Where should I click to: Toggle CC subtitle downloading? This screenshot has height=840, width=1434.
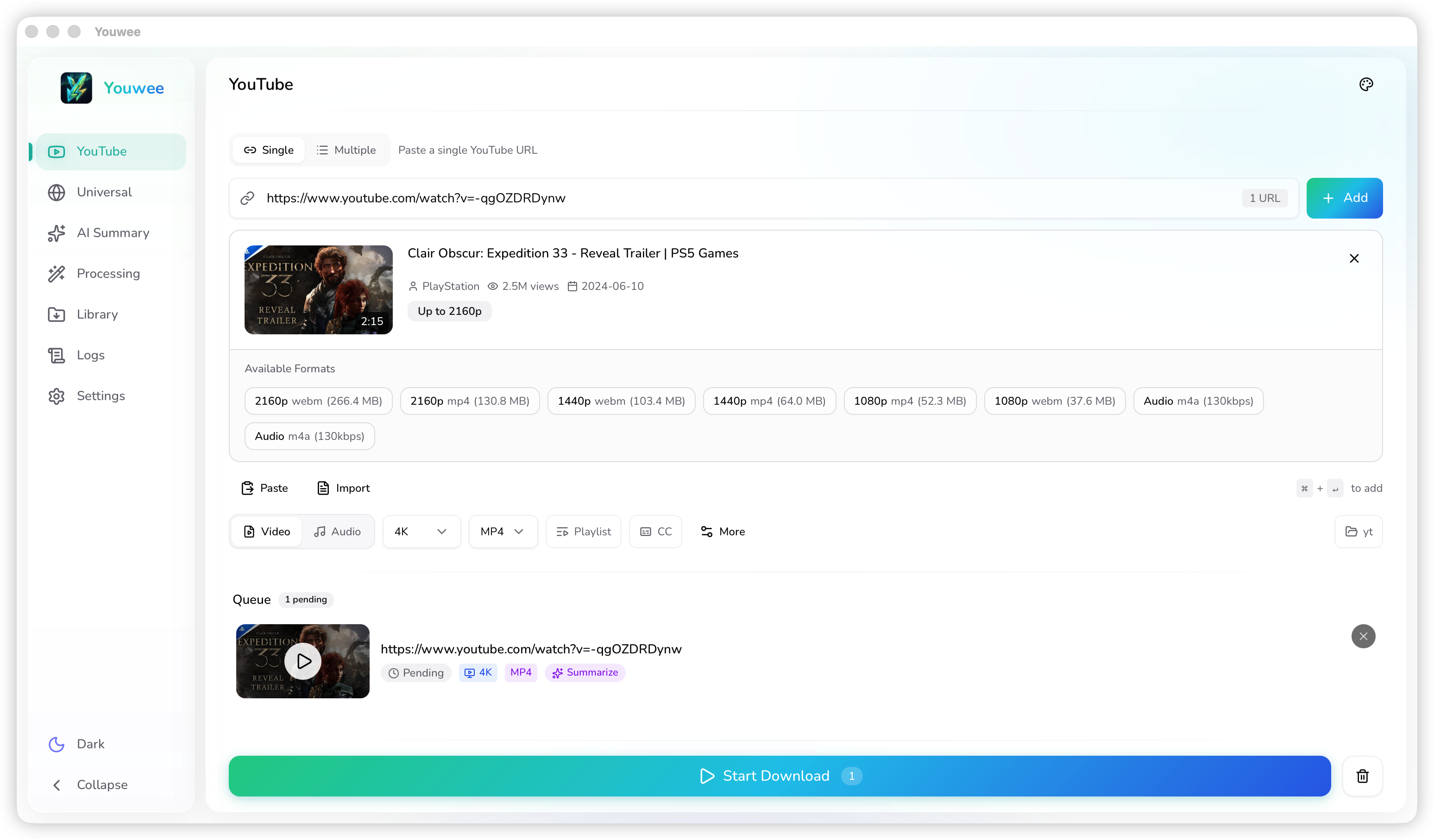655,531
